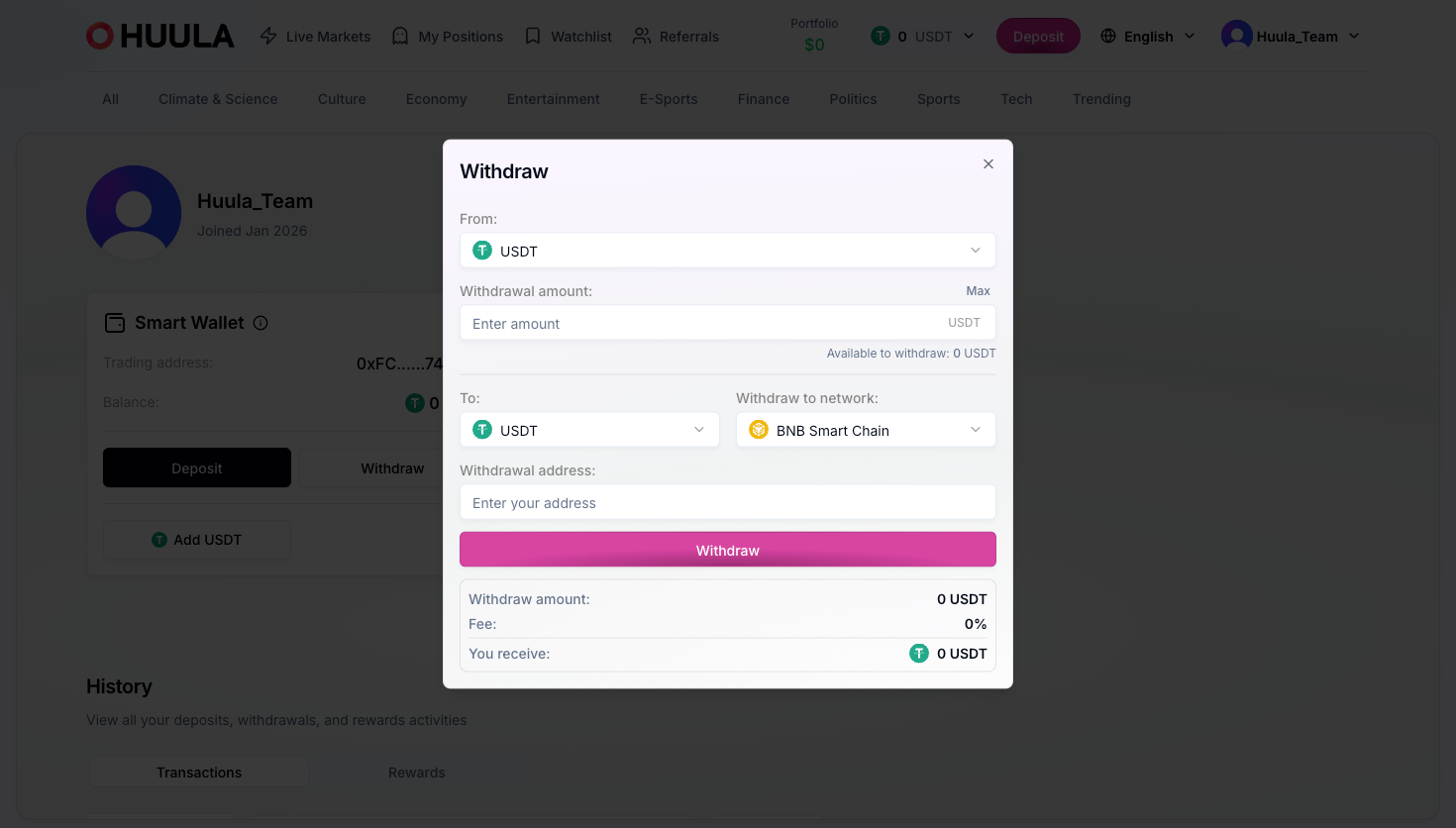Viewport: 1456px width, 828px height.
Task: Switch to the Rewards tab
Action: point(416,772)
